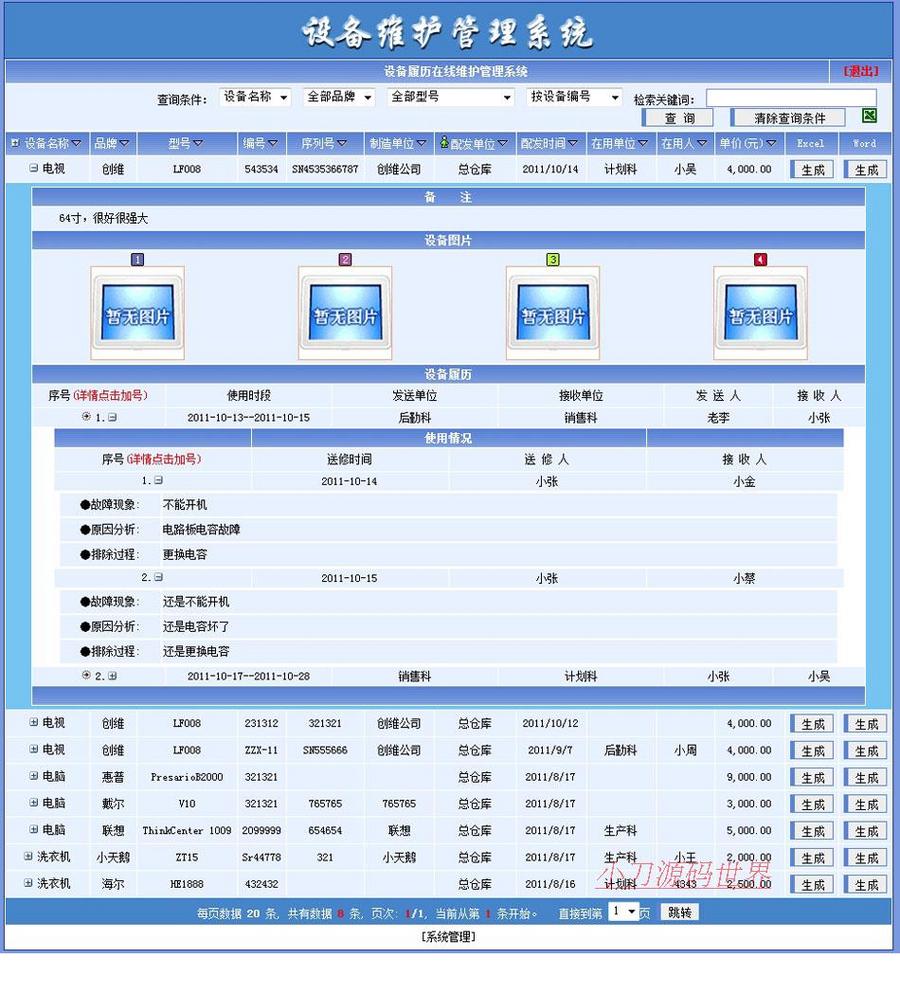Open the page number dropdown in footer

tap(623, 912)
